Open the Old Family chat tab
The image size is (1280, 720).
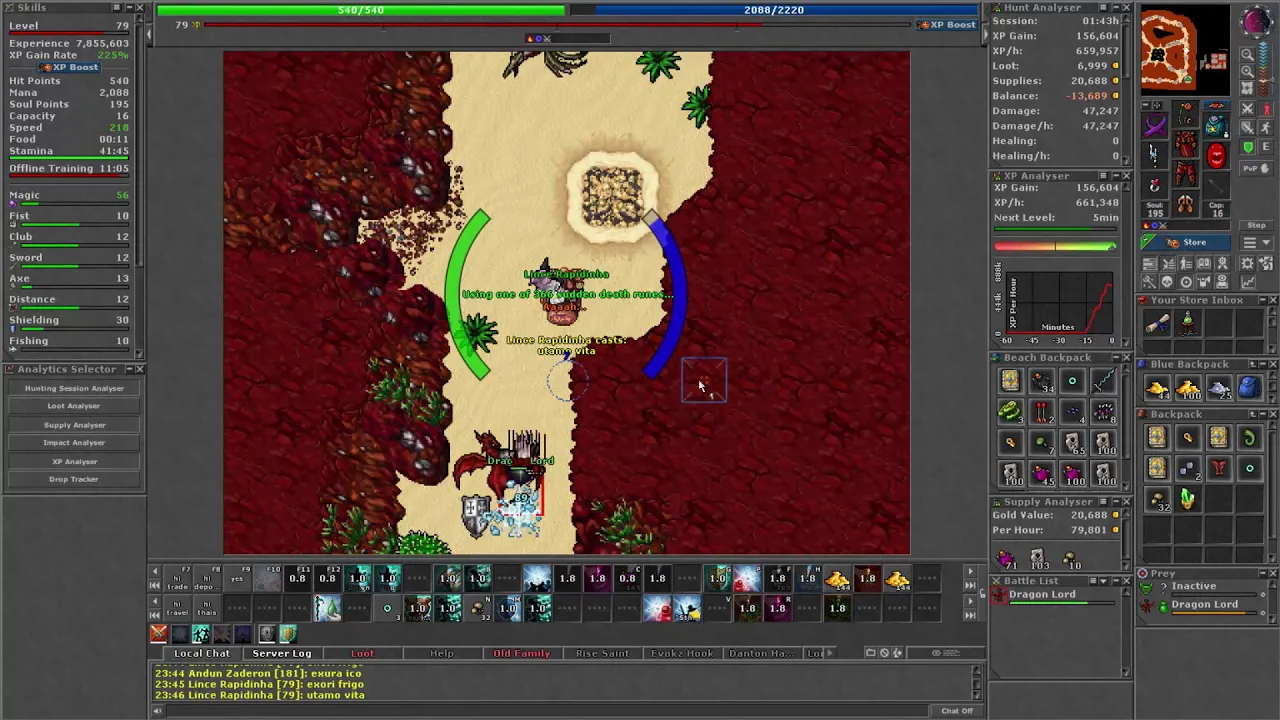(522, 653)
